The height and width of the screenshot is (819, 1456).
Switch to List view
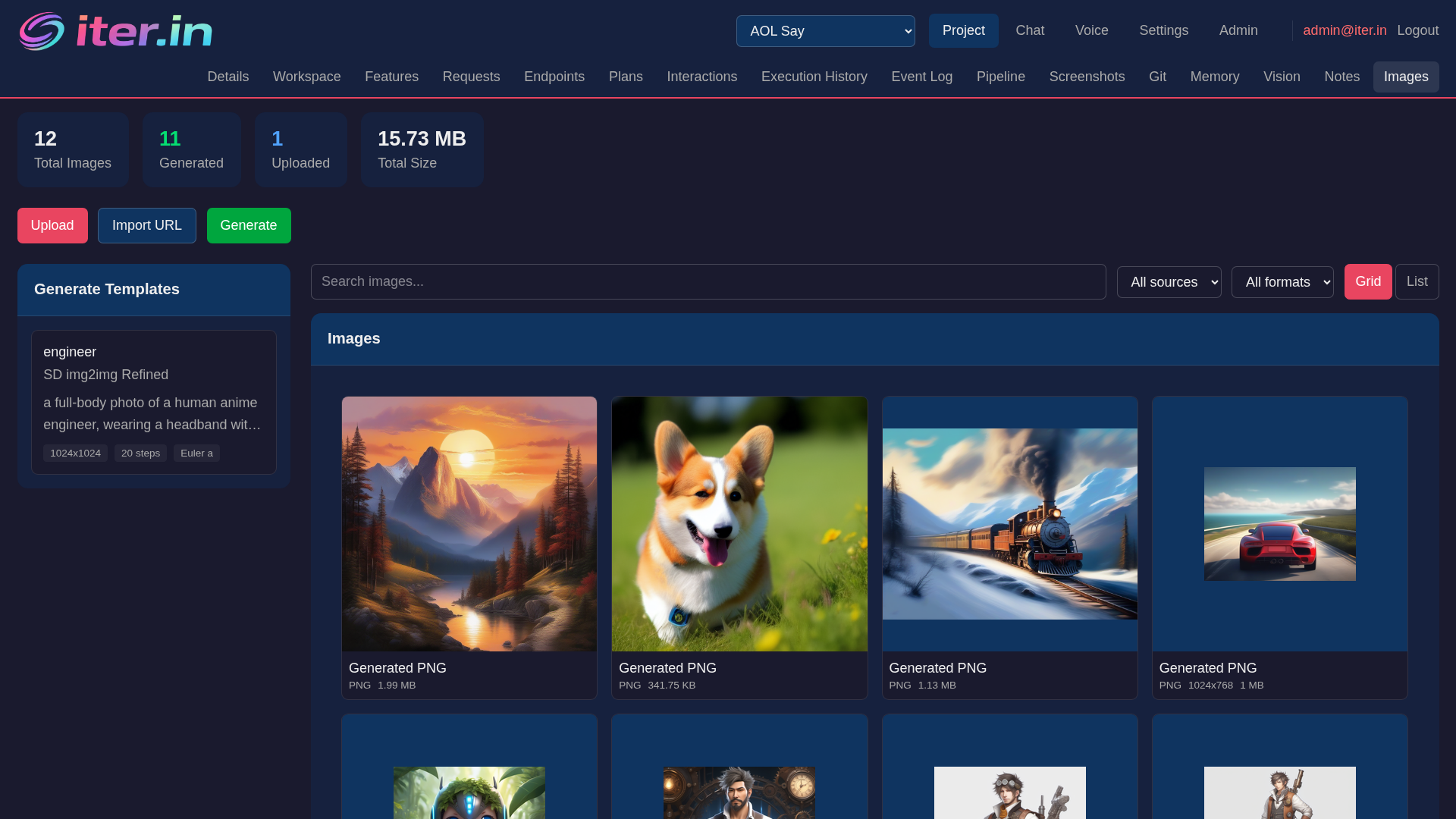1417,281
